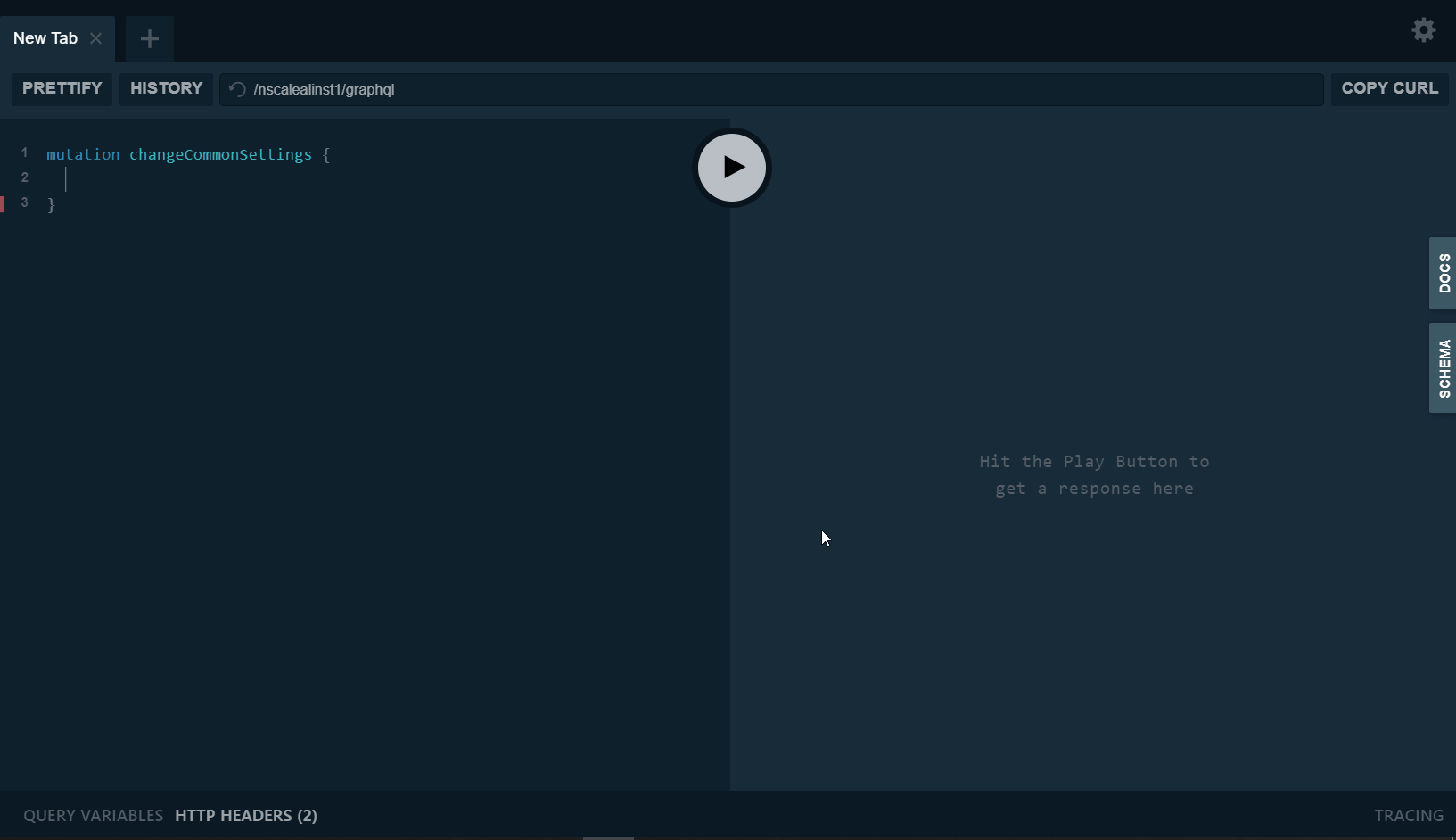Open the HISTORY dropdown of past queries
1456x840 pixels.
tap(166, 88)
